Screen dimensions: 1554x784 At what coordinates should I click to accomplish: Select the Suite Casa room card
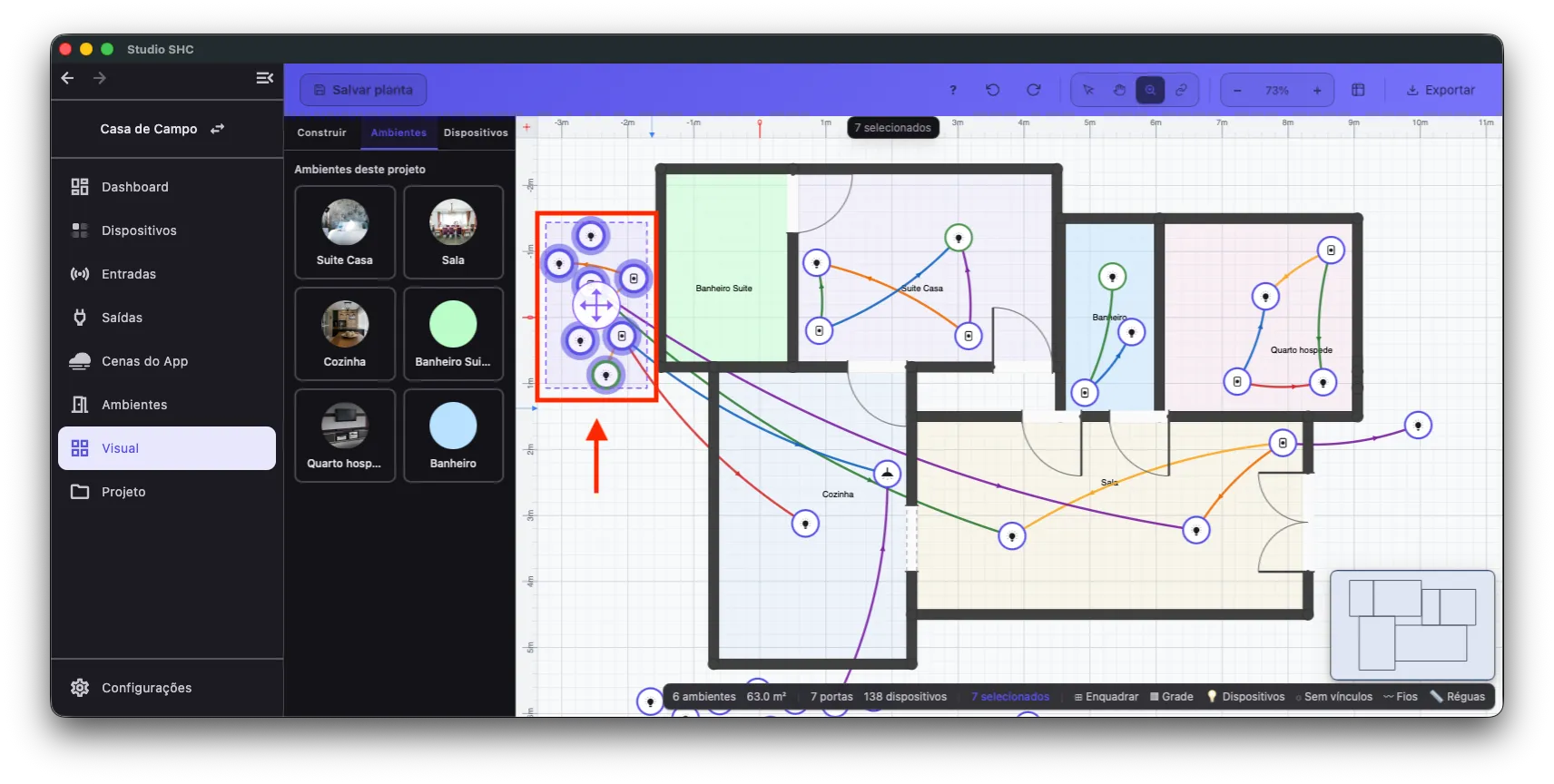(x=345, y=232)
